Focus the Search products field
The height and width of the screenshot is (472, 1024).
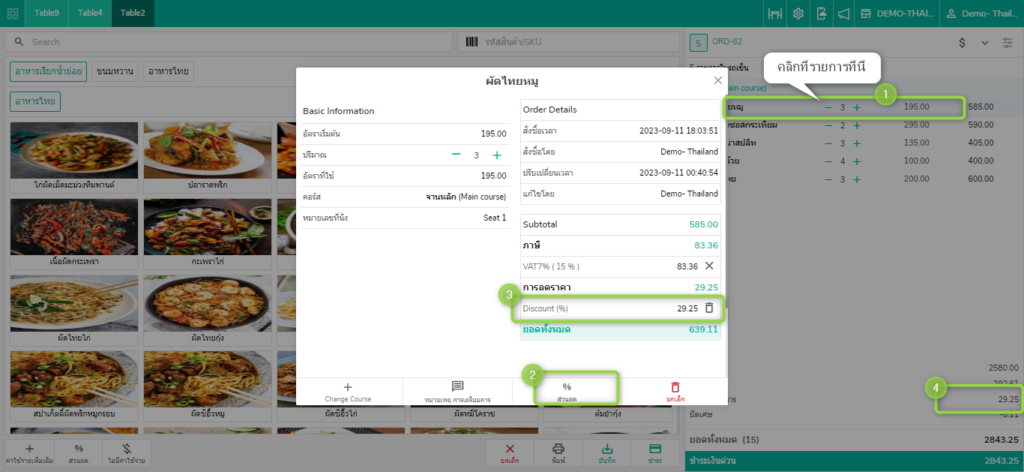(229, 42)
